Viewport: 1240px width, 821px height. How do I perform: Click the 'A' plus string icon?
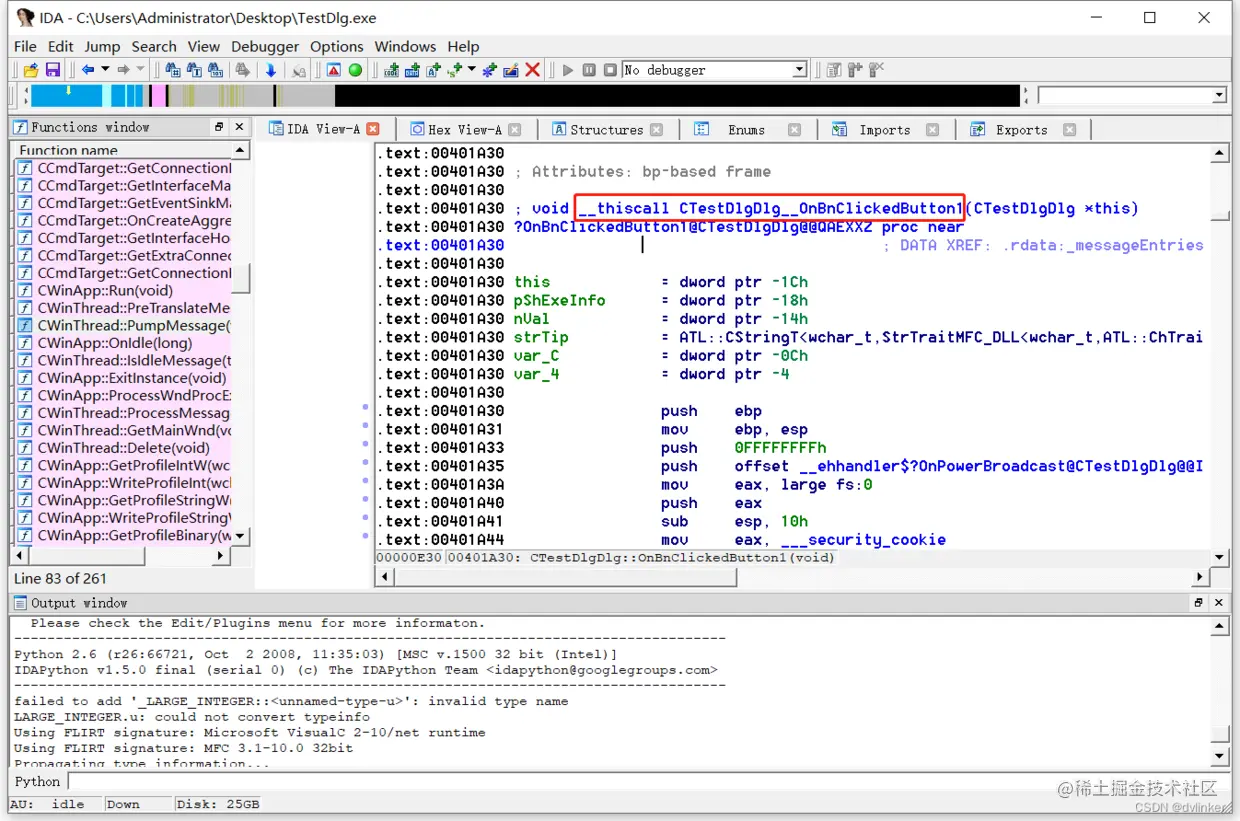point(433,70)
